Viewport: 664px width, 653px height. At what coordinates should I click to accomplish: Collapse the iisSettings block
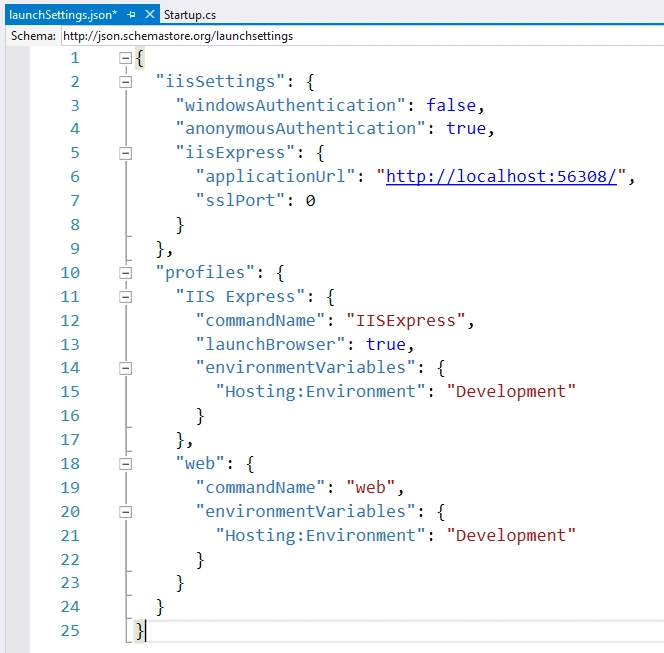(125, 82)
